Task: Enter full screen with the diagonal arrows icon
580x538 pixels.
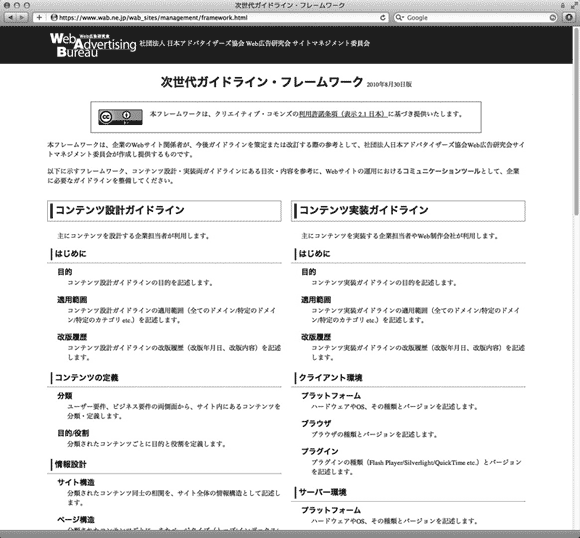Action: tap(574, 5)
